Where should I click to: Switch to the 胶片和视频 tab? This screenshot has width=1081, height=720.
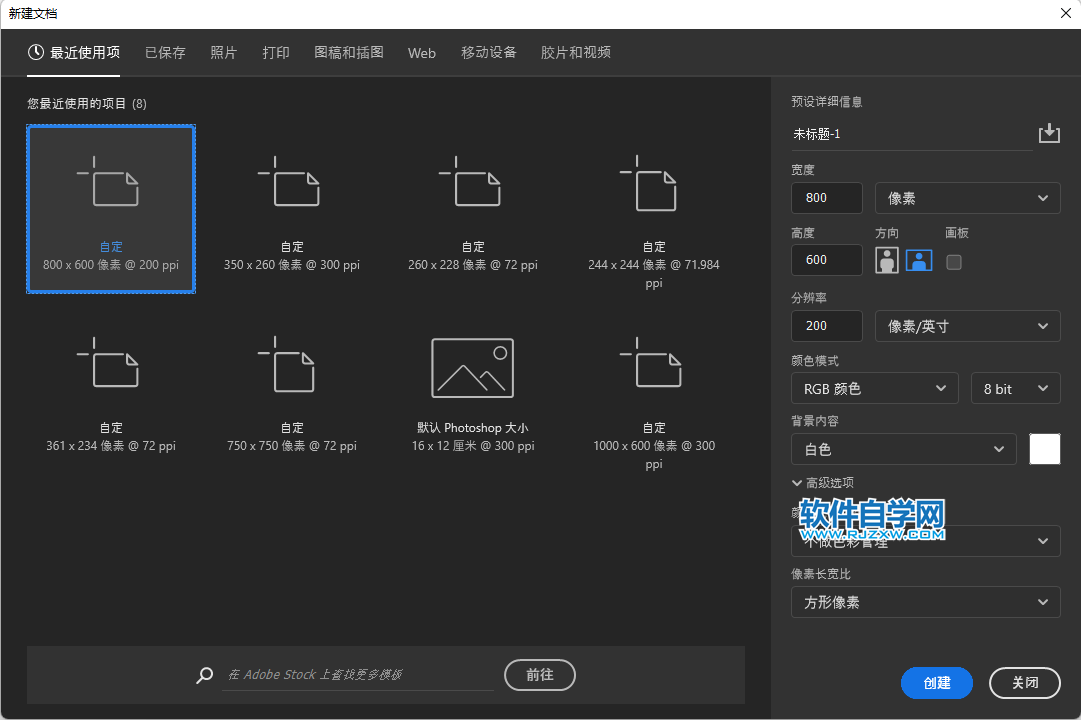pos(576,52)
